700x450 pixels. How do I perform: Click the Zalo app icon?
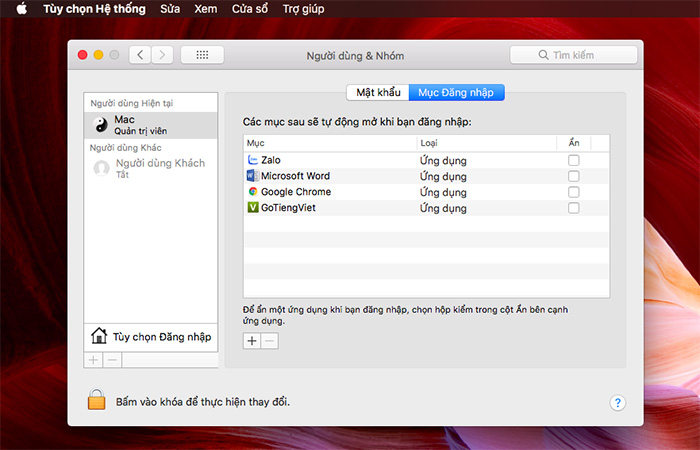(x=253, y=160)
